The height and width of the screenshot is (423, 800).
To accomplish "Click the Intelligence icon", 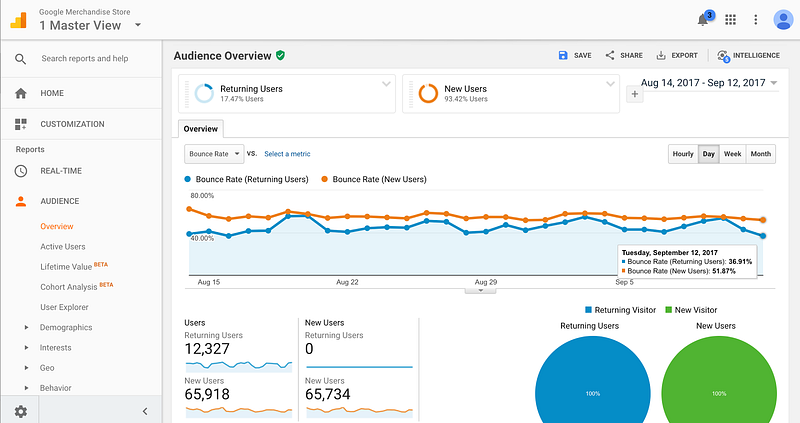I will [x=723, y=56].
